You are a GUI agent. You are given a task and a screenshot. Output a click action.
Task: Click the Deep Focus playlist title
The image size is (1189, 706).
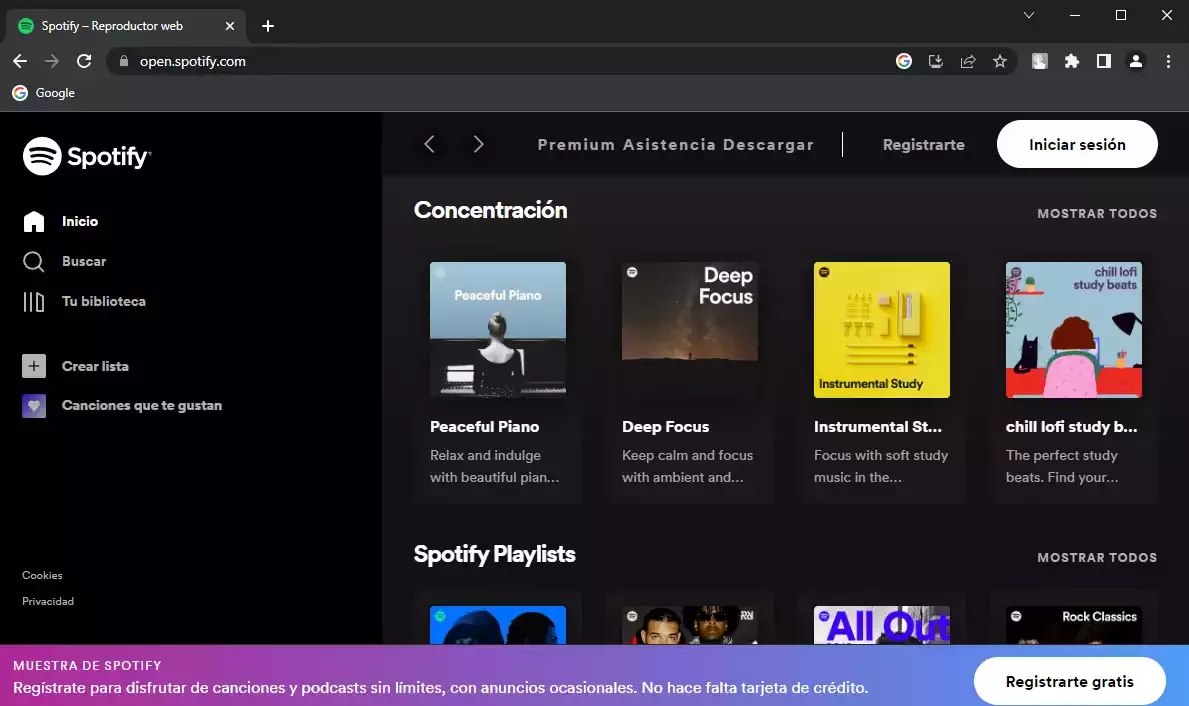(x=665, y=427)
